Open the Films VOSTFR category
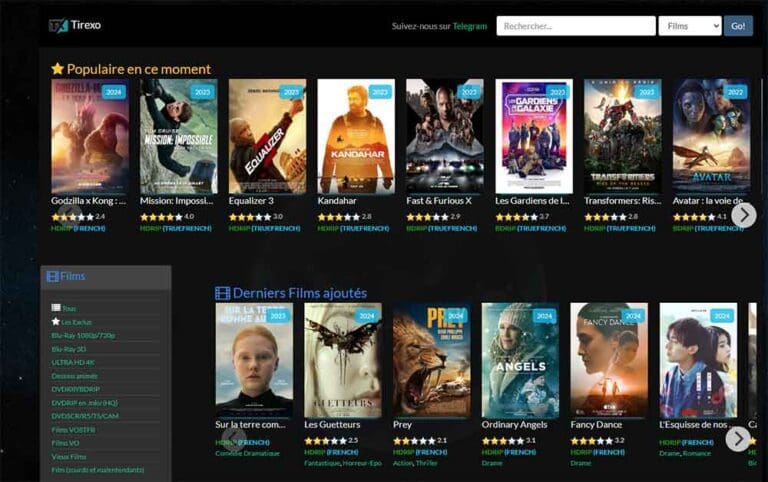The image size is (768, 482). coord(73,430)
